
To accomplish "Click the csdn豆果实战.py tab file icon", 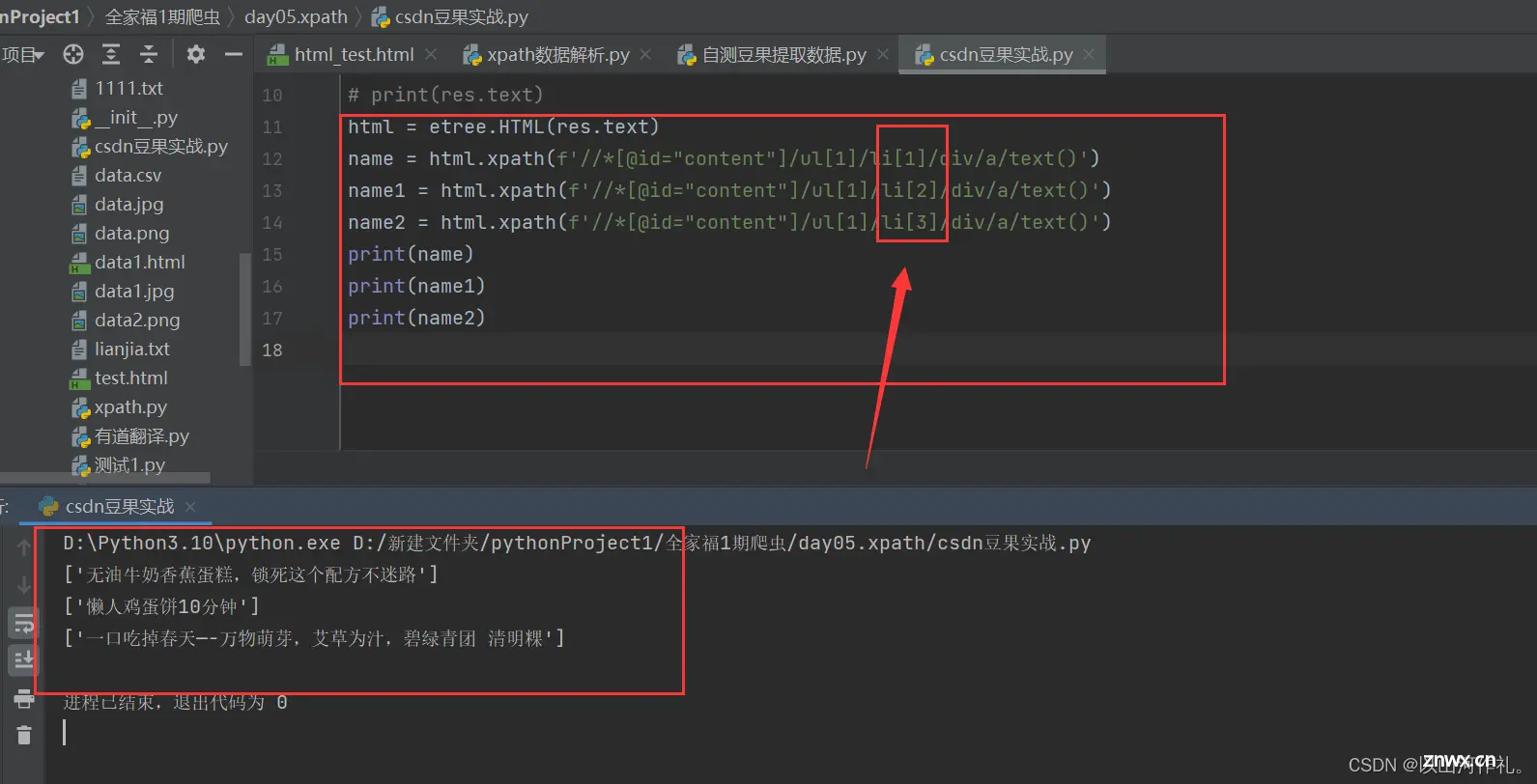I will tap(925, 55).
